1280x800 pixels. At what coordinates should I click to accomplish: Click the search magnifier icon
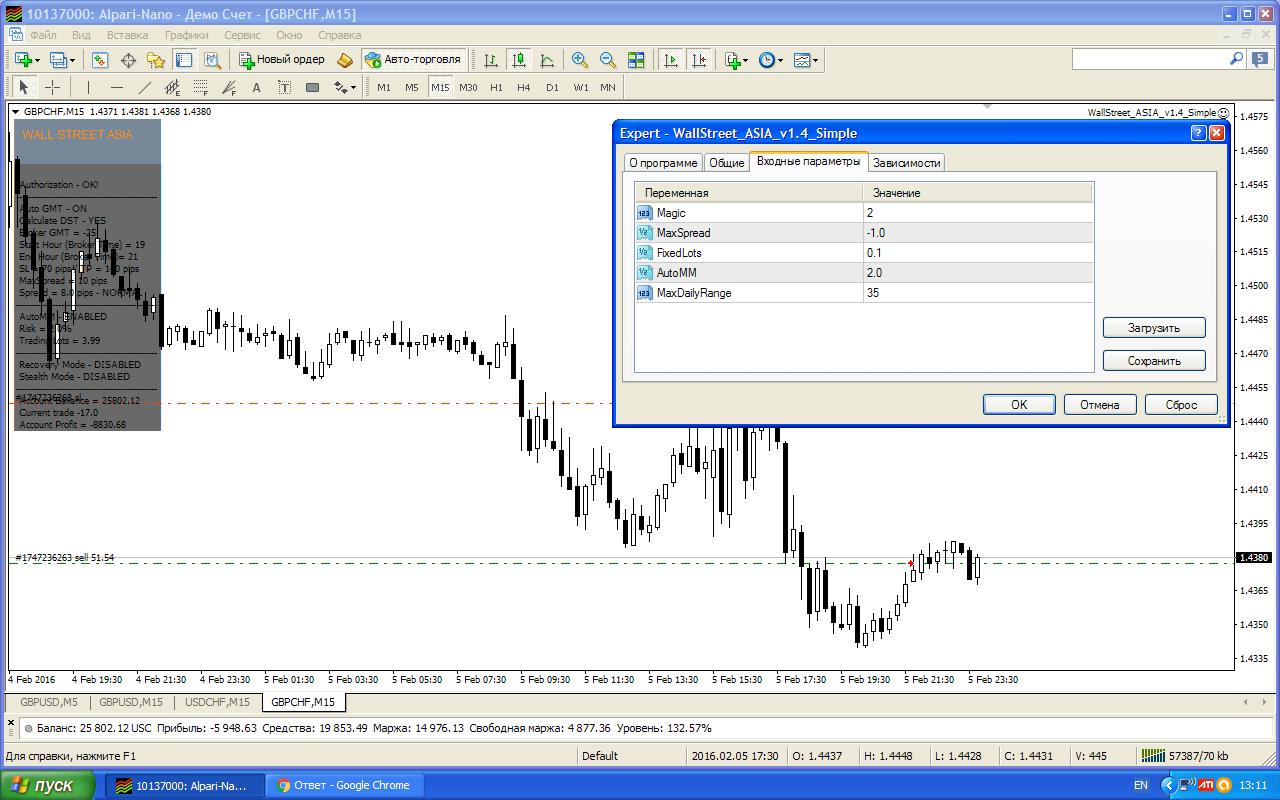click(x=1237, y=59)
